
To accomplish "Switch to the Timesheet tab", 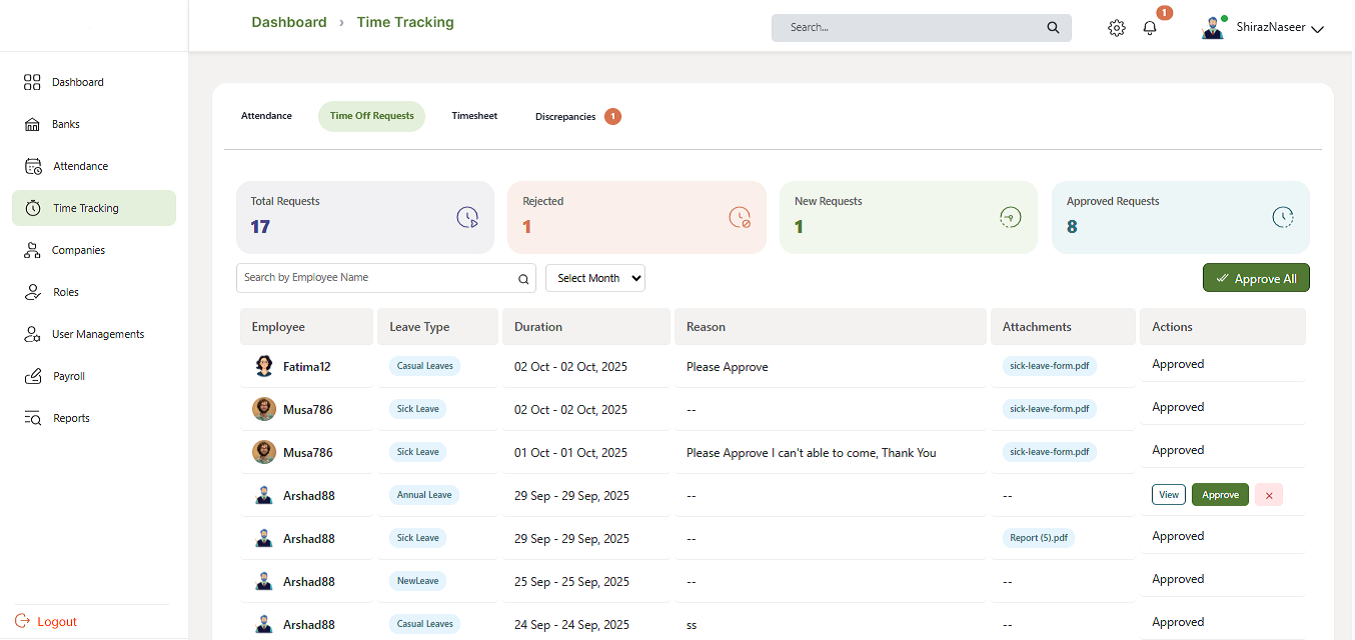I will click(474, 115).
